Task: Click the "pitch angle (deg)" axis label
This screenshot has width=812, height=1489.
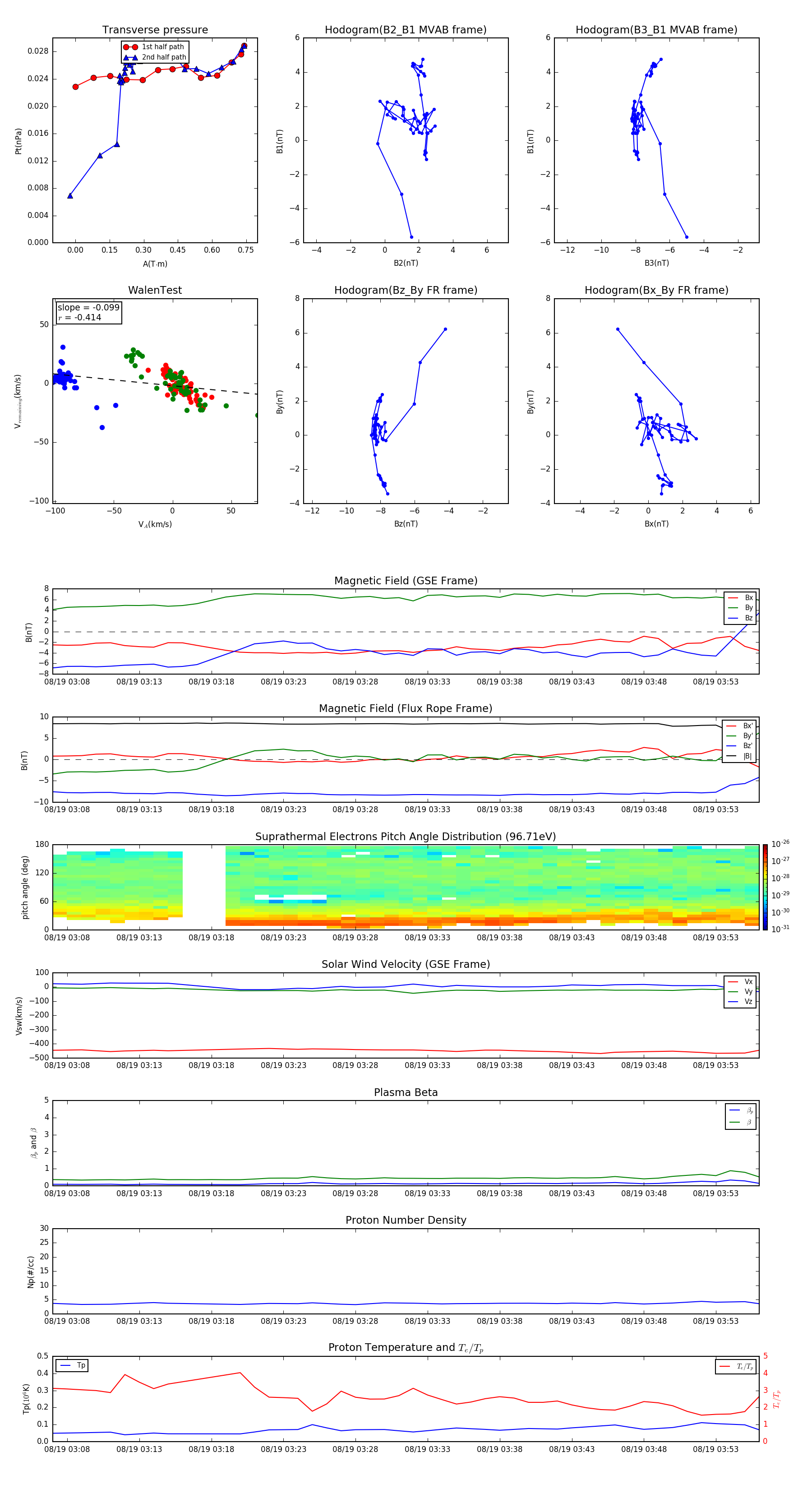Action: tap(25, 888)
